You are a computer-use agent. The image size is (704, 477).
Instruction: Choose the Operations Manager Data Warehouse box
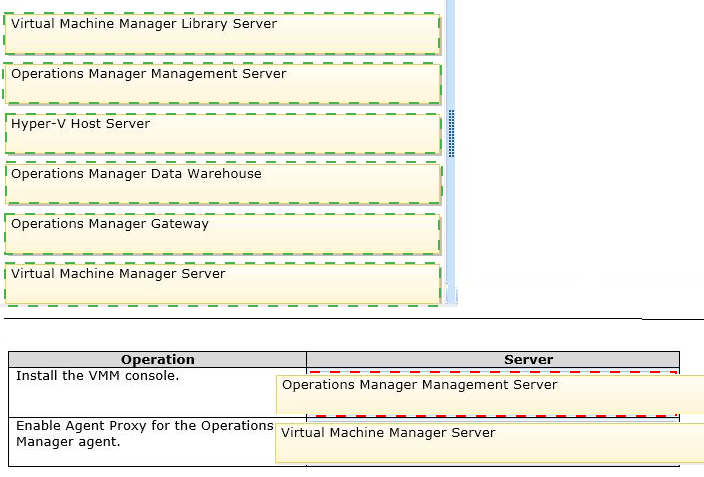coord(223,184)
